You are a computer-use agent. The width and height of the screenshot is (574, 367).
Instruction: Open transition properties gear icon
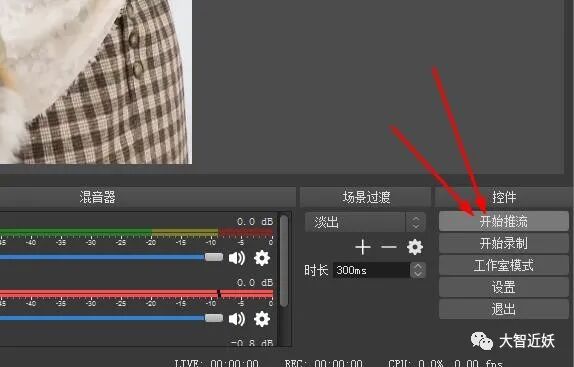415,247
